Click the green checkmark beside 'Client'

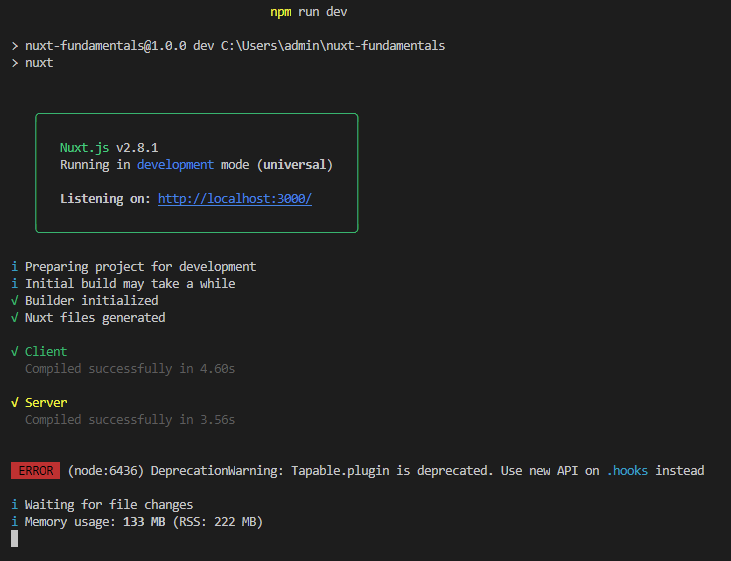(x=14, y=352)
